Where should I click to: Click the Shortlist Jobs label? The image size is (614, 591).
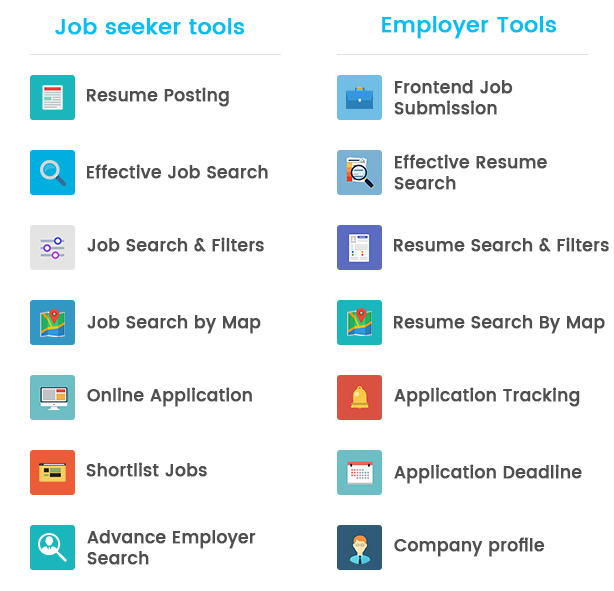tap(146, 470)
